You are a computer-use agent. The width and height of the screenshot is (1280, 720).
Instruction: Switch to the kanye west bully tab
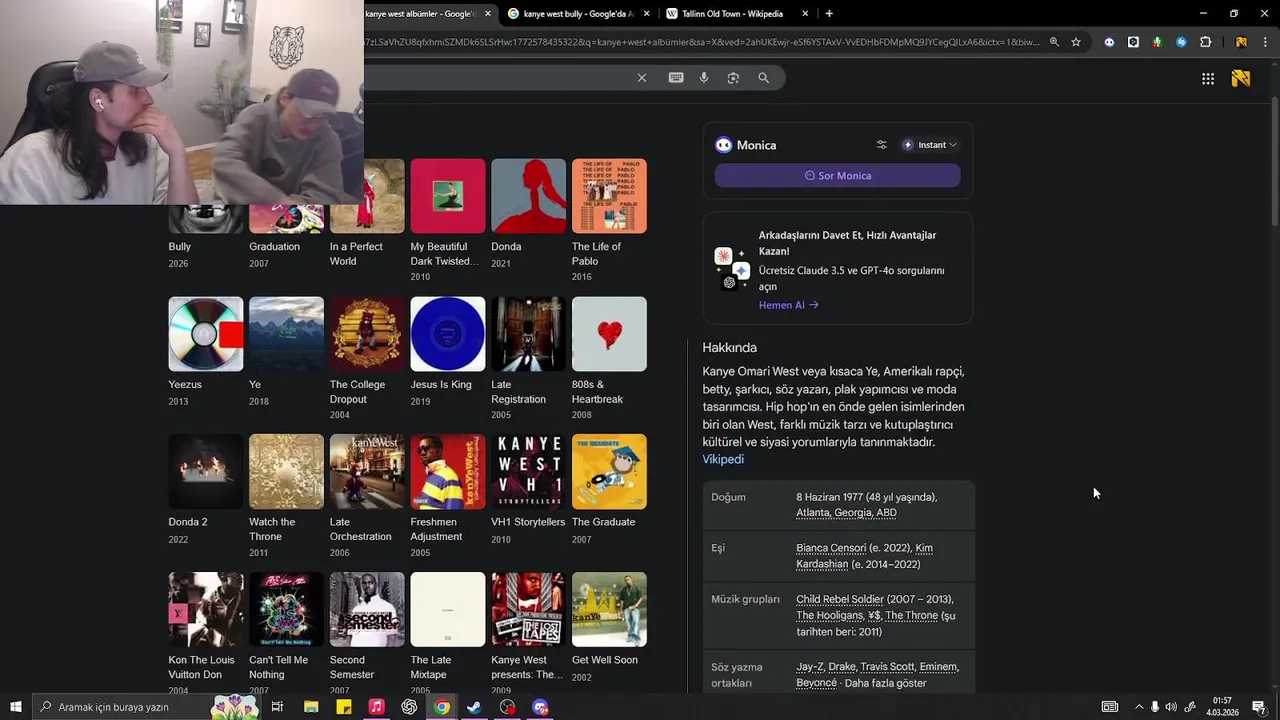578,14
